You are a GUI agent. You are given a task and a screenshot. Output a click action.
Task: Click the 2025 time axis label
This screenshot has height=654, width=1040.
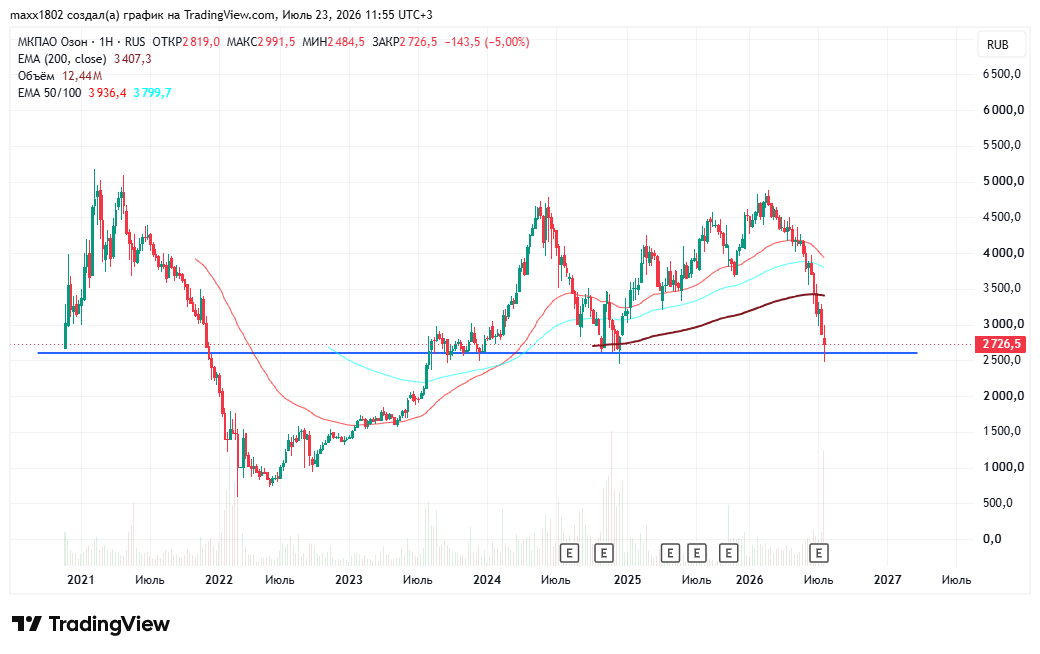tap(627, 580)
